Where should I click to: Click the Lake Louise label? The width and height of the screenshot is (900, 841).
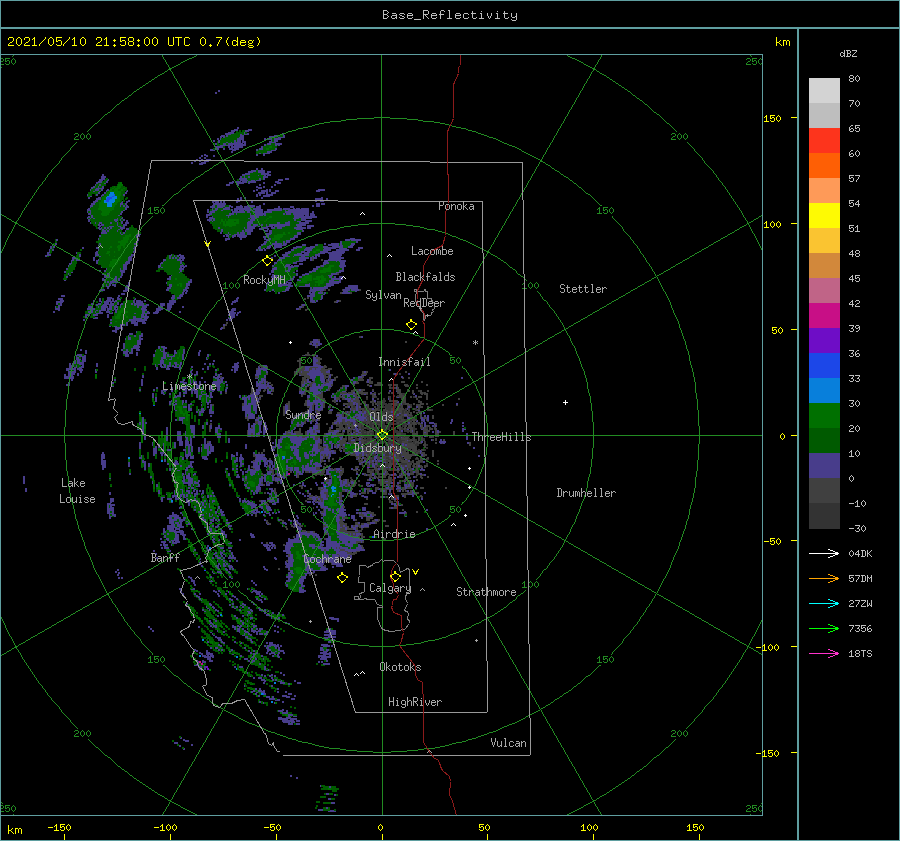point(77,491)
